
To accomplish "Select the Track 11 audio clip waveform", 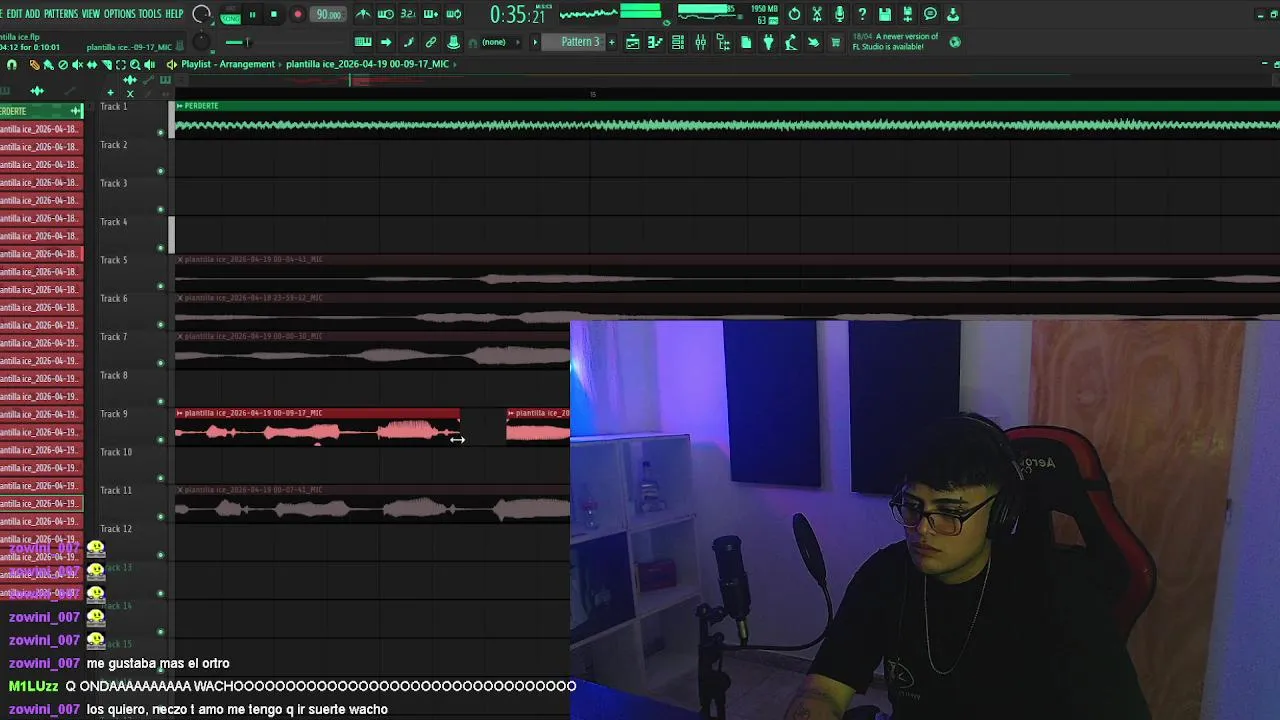I will point(372,509).
